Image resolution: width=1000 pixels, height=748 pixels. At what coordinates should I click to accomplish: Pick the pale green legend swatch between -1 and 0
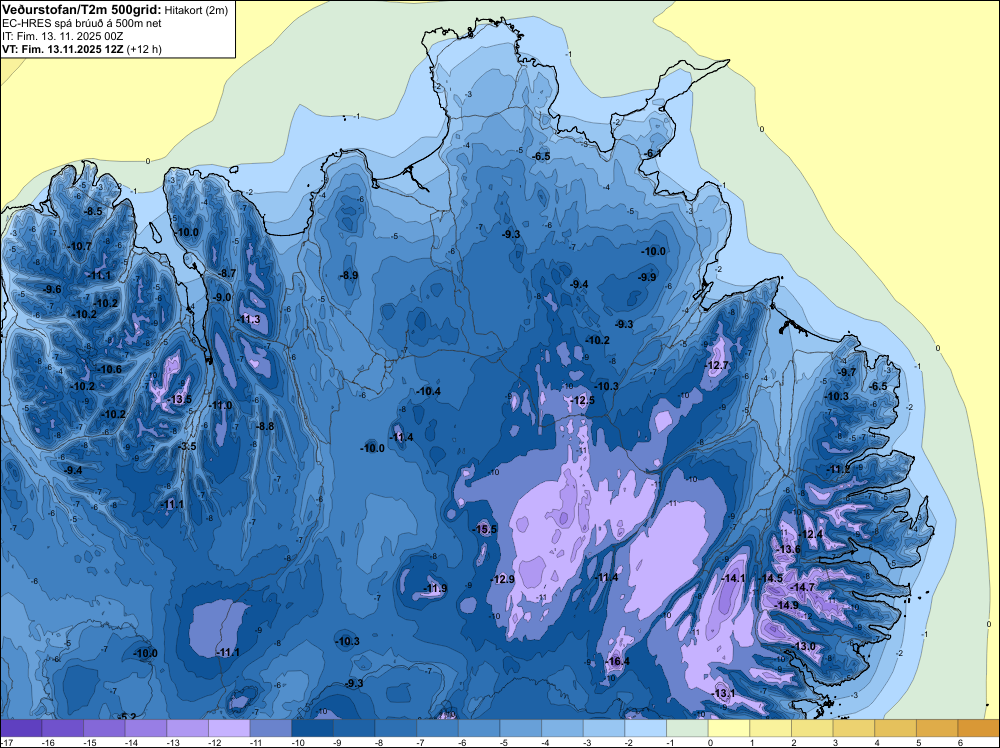tap(687, 728)
